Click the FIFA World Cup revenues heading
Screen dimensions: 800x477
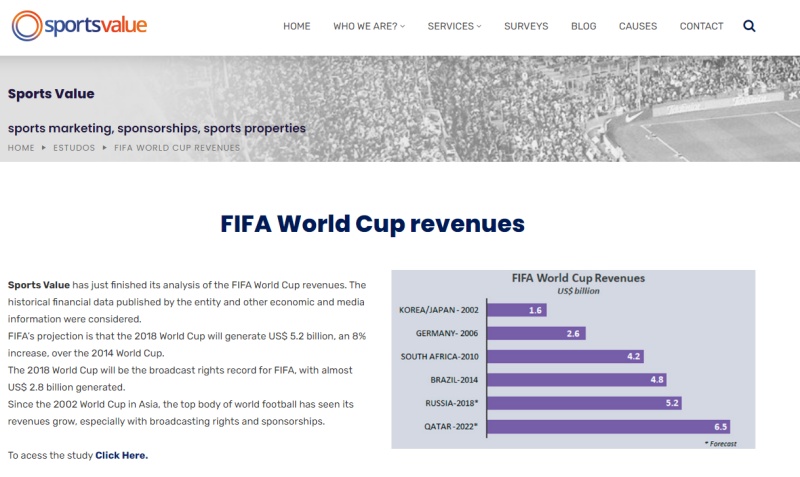coord(372,223)
